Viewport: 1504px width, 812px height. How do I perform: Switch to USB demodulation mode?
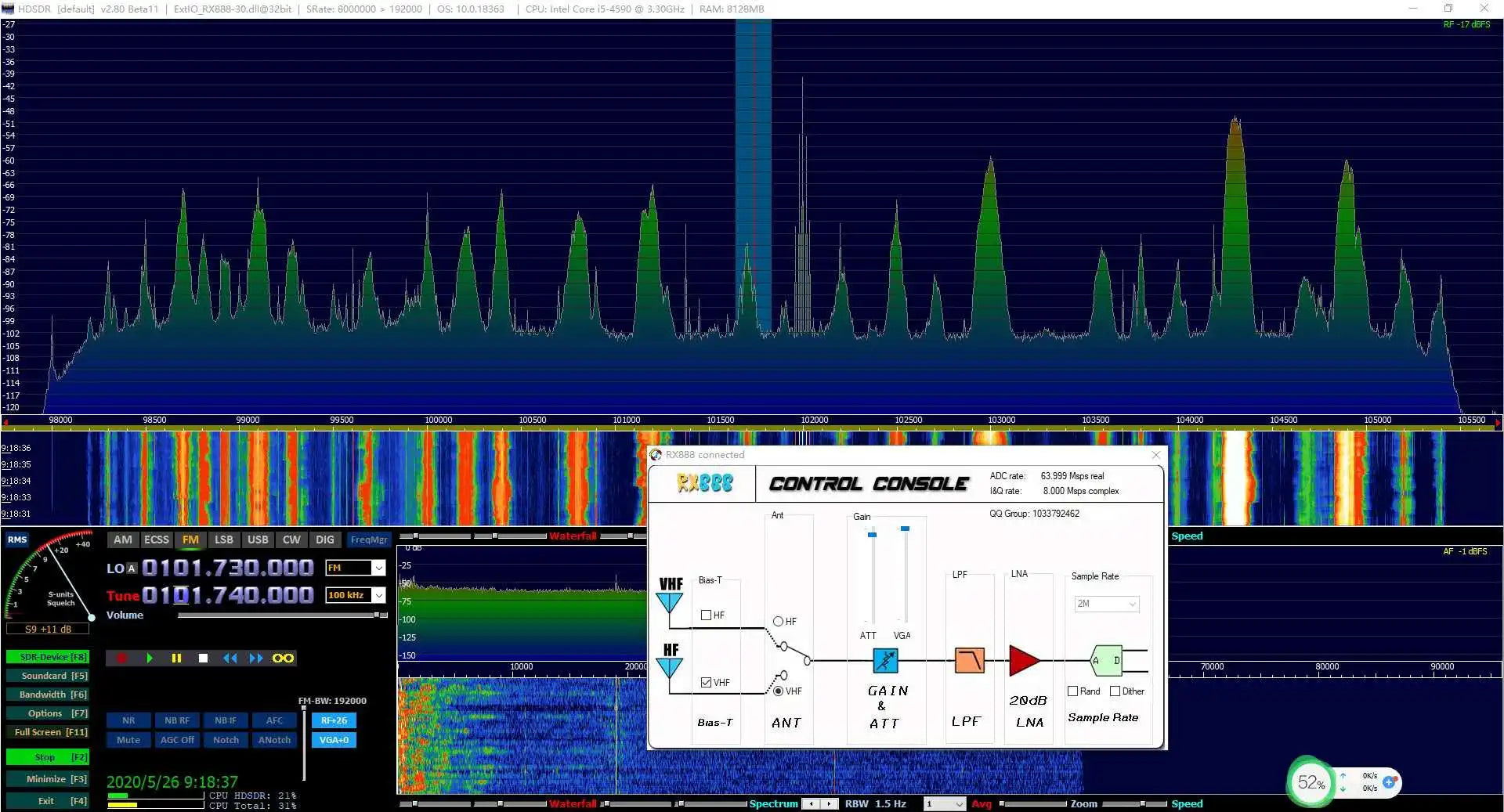click(x=258, y=540)
